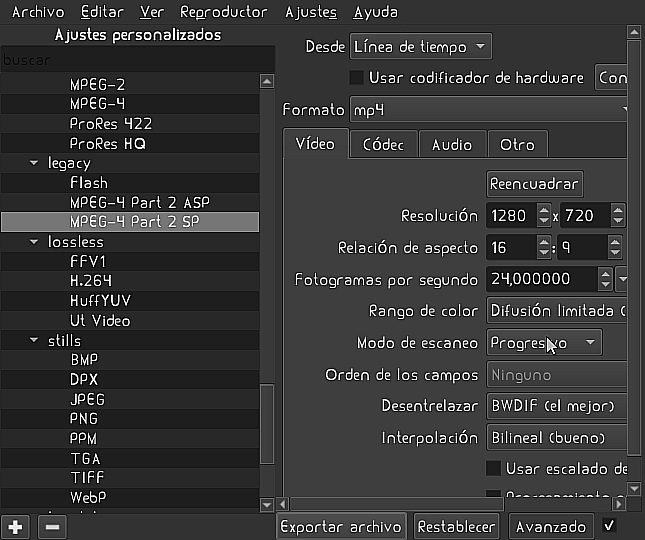645x540 pixels.
Task: Collapse the lossless preset group
Action: (x=35, y=242)
